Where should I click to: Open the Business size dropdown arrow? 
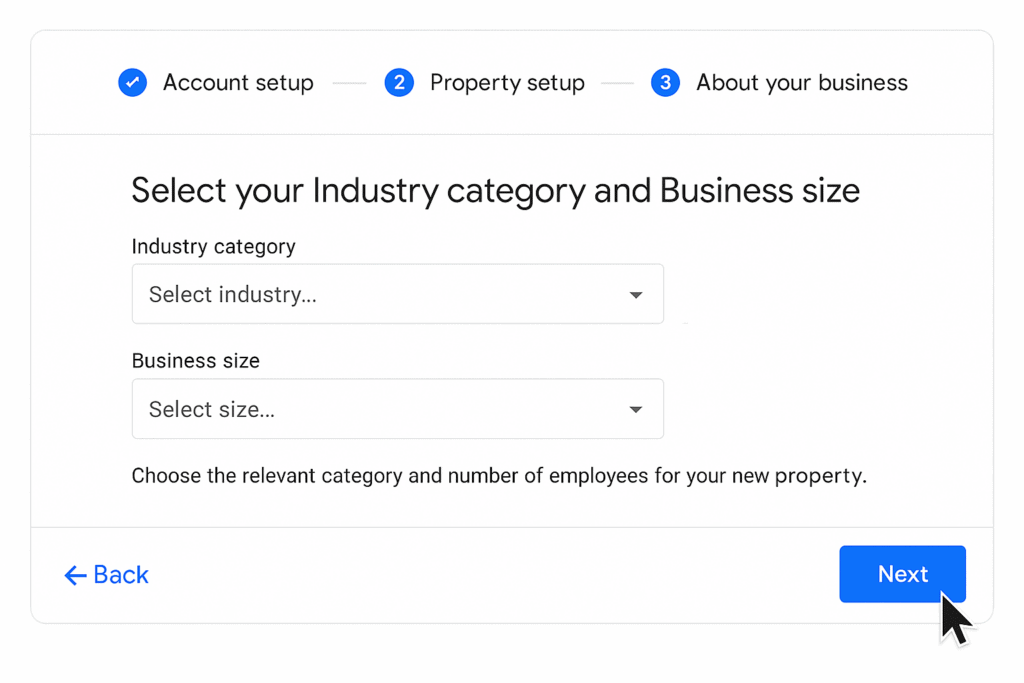click(635, 410)
